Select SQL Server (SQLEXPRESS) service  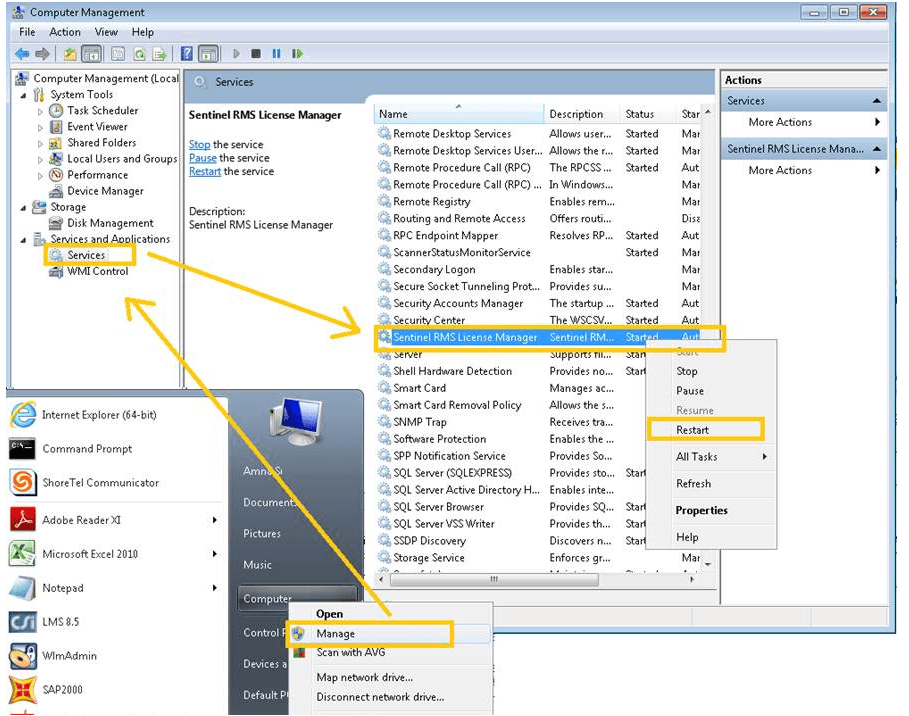[x=452, y=473]
